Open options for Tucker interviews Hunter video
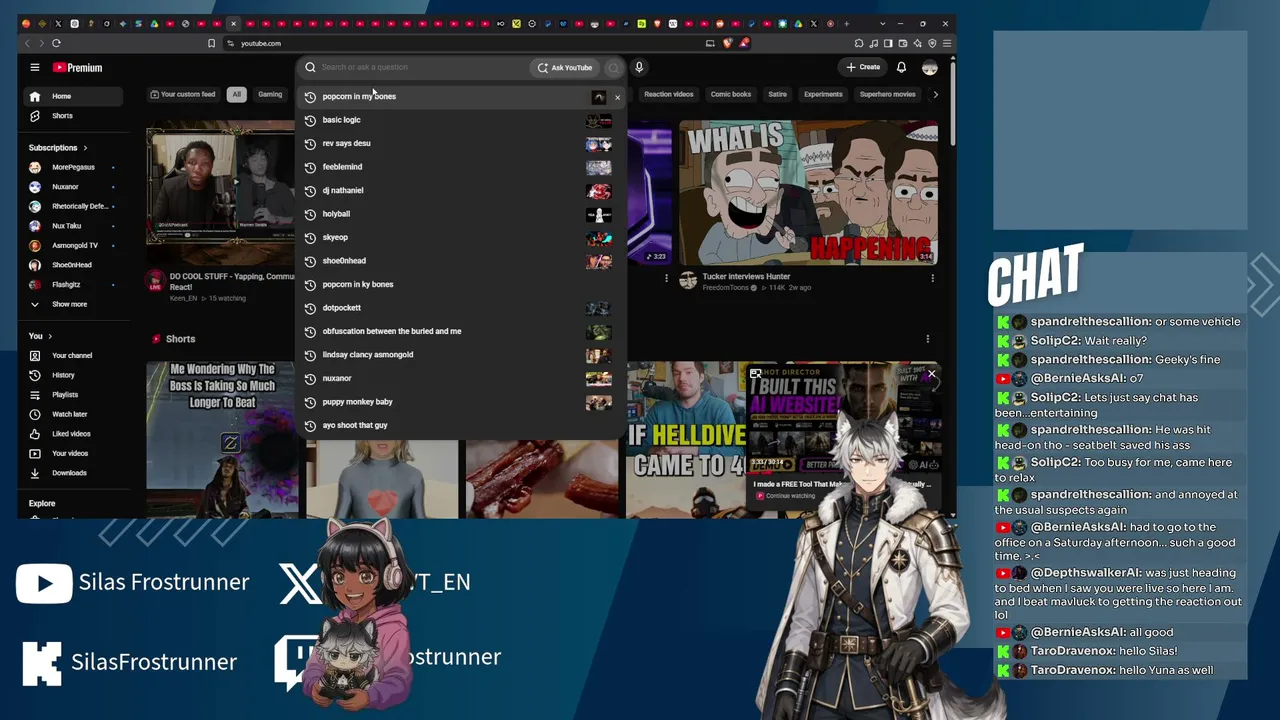 [x=932, y=278]
